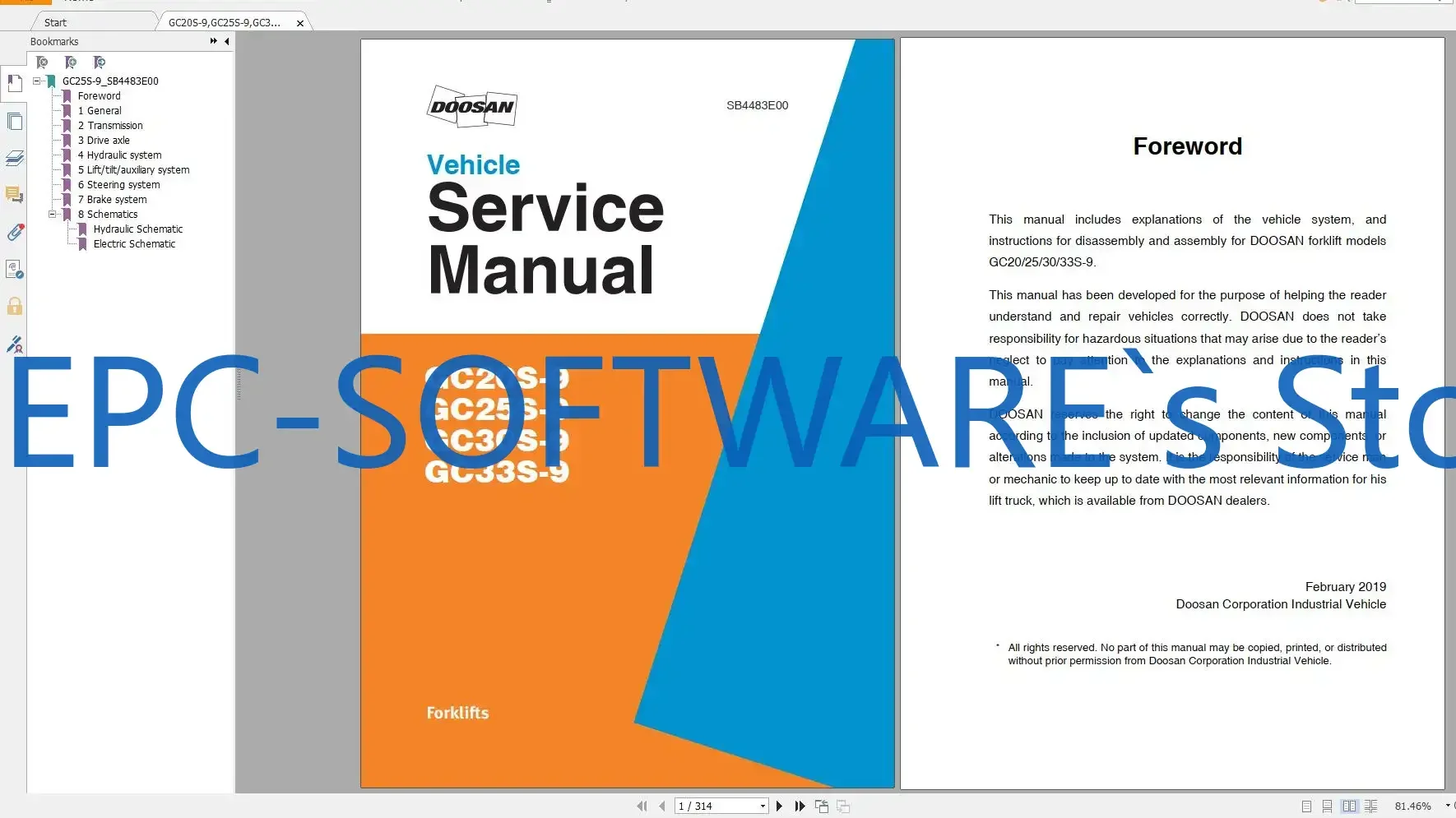The image size is (1456, 818).
Task: Navigate to 6 Steering system bookmark
Action: (119, 185)
